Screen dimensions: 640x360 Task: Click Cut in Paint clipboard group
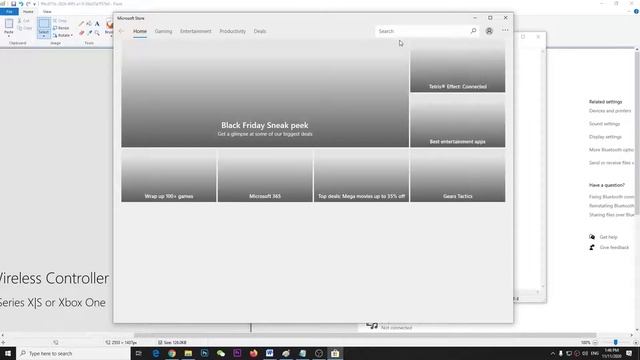point(24,20)
